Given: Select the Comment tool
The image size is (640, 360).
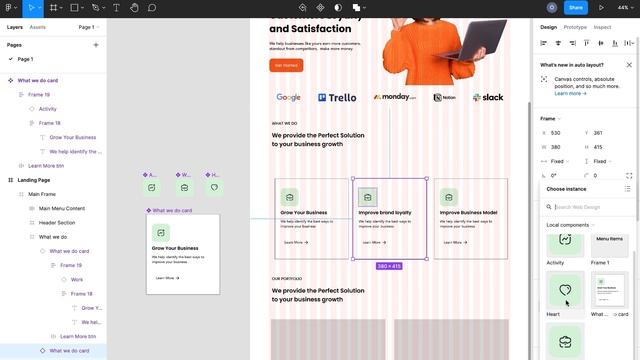Looking at the screenshot, I should pyautogui.click(x=152, y=8).
